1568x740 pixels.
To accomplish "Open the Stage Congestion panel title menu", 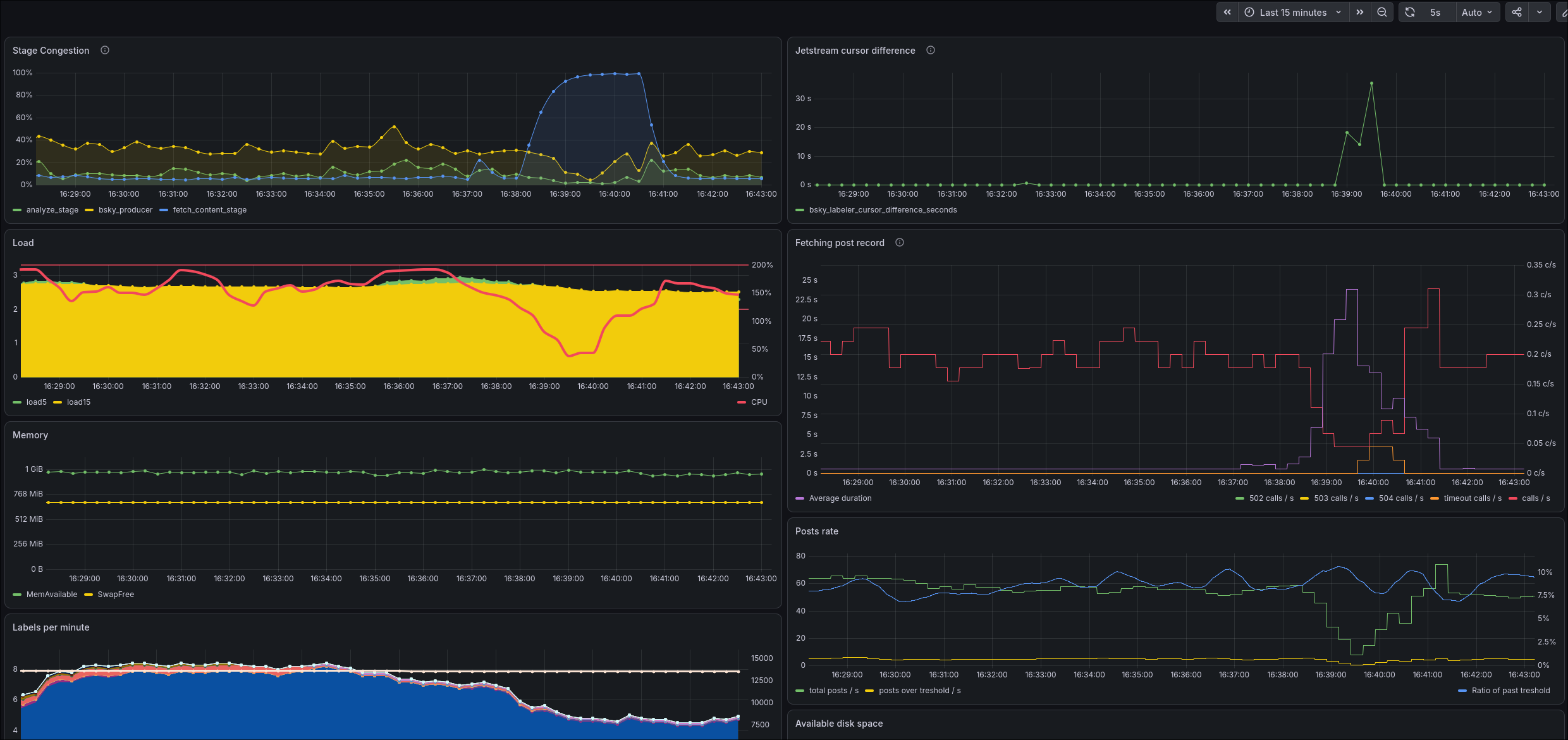I will pos(51,51).
